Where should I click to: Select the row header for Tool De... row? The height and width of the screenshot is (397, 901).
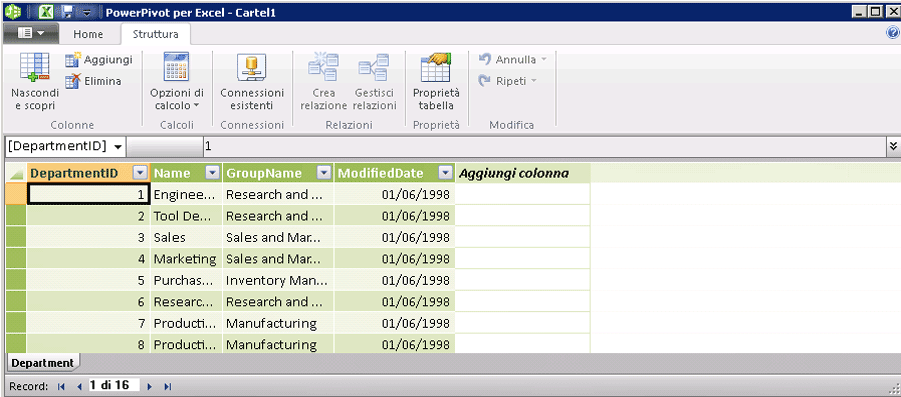(x=16, y=216)
